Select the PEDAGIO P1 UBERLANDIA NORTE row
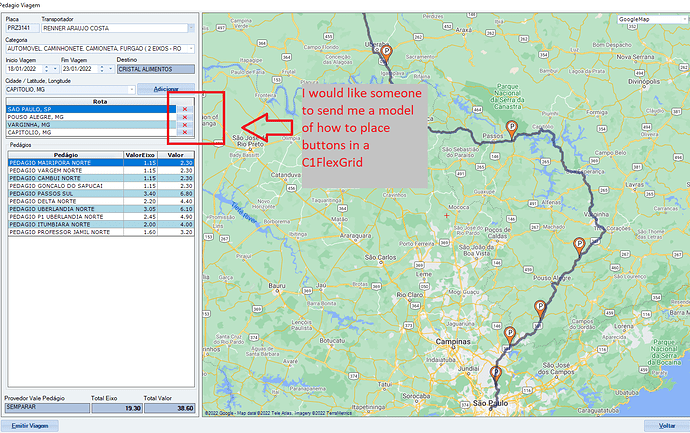The image size is (690, 433). click(101, 216)
